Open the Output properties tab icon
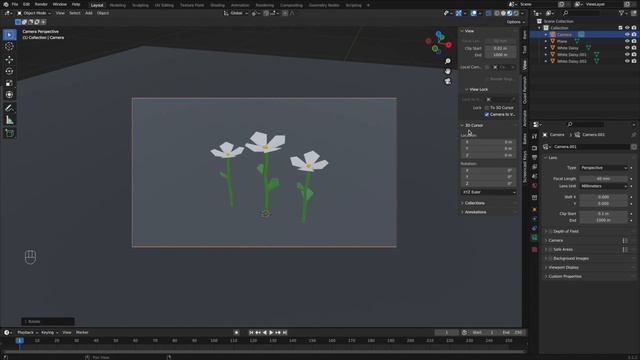Screen dimensions: 640x360 tap(534, 157)
